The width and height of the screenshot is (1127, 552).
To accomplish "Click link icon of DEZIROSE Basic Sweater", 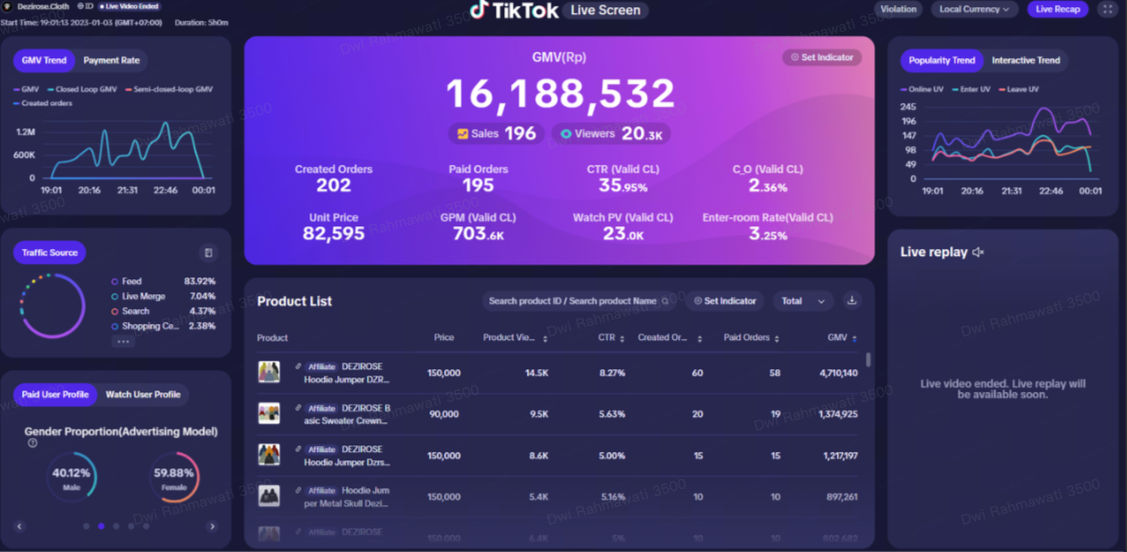I will click(298, 408).
